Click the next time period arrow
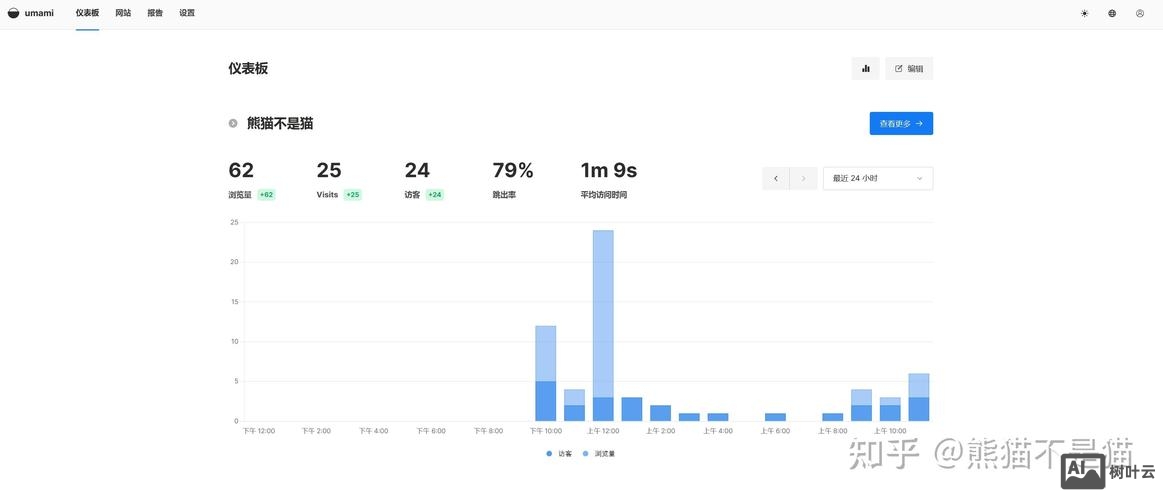The height and width of the screenshot is (500, 1163). [x=803, y=178]
